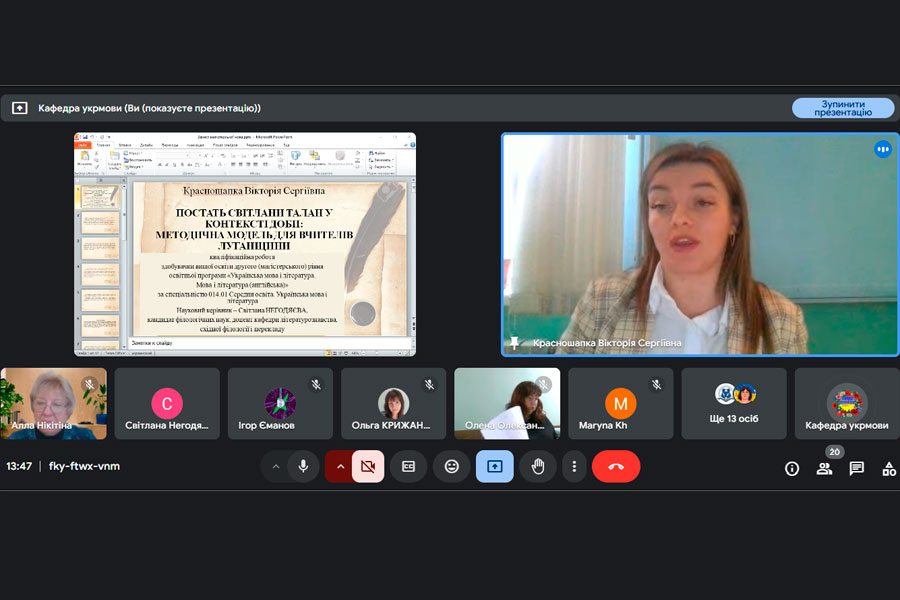Click Кафедра укрмови's flower avatar
900x600 pixels.
click(x=847, y=402)
